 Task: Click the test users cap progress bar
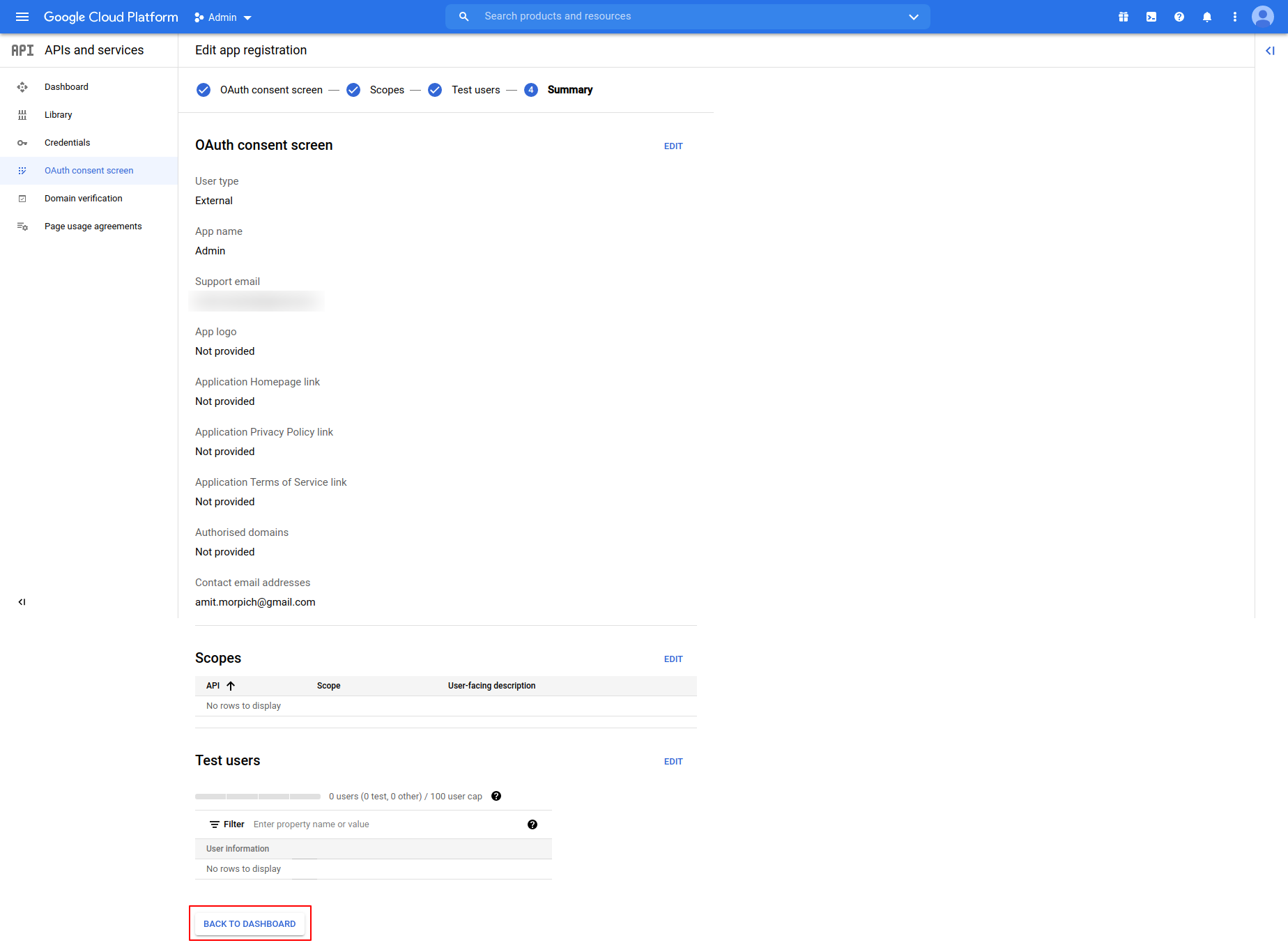point(256,796)
